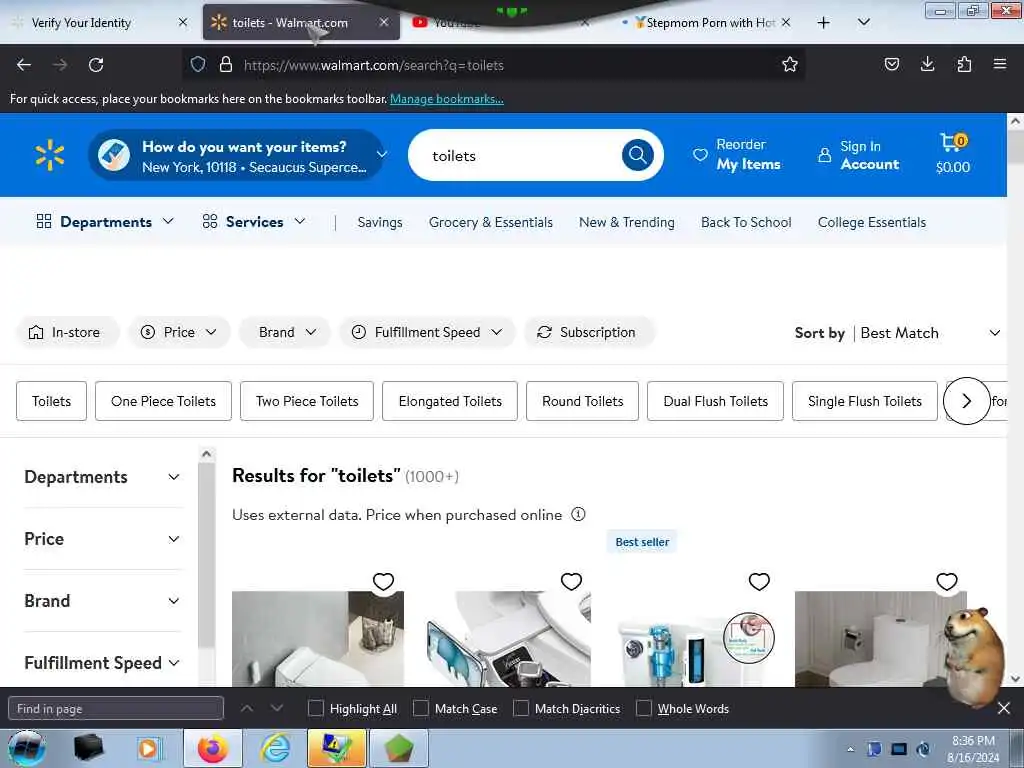Favorite the second product heart
Screen dimensions: 1024x768
coord(571,581)
